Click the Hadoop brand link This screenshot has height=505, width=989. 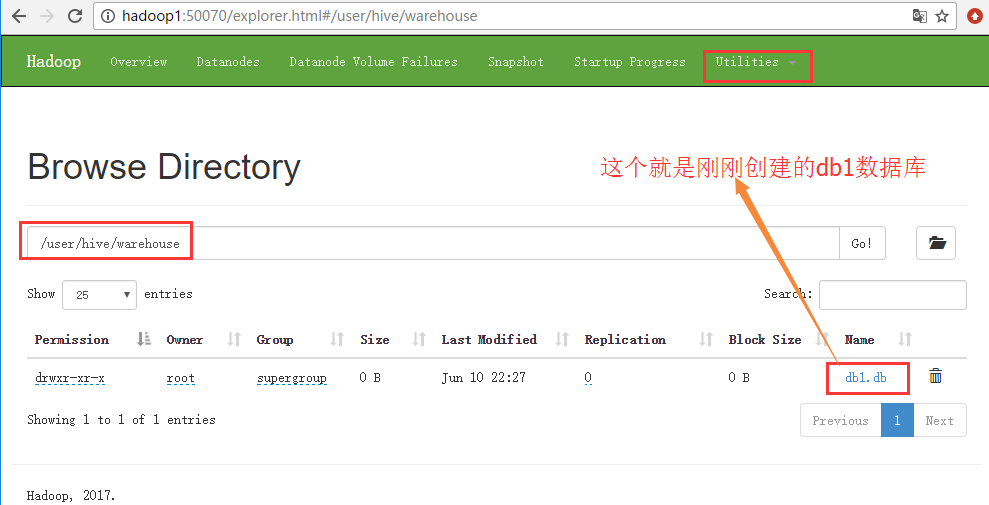54,62
